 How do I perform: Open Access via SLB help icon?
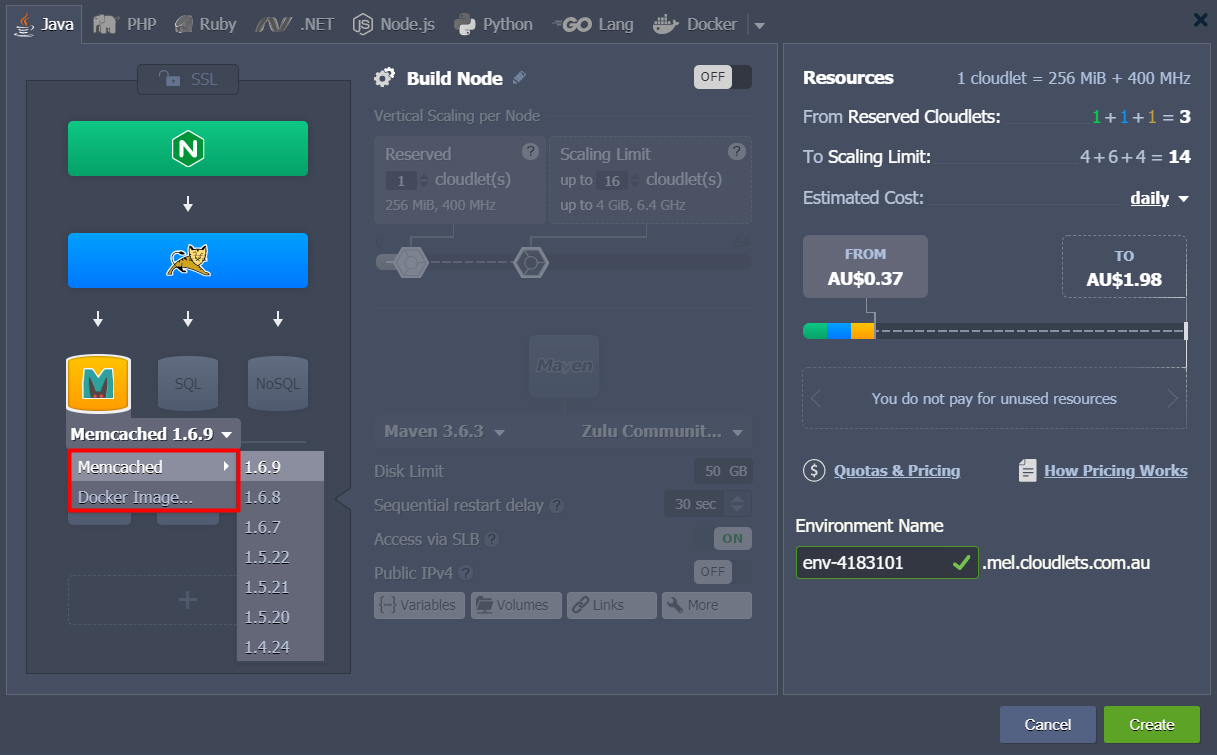(x=491, y=540)
